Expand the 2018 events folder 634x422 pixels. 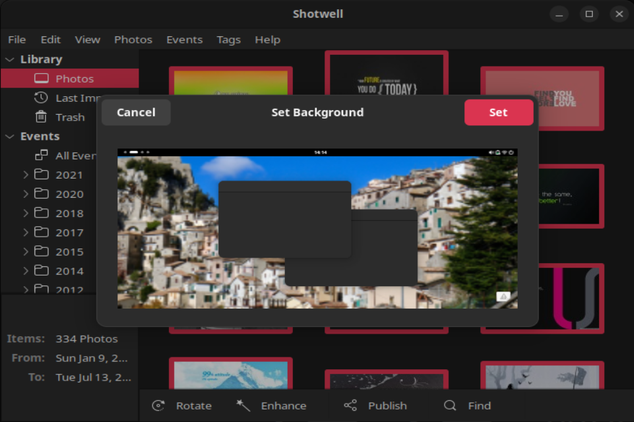click(25, 213)
